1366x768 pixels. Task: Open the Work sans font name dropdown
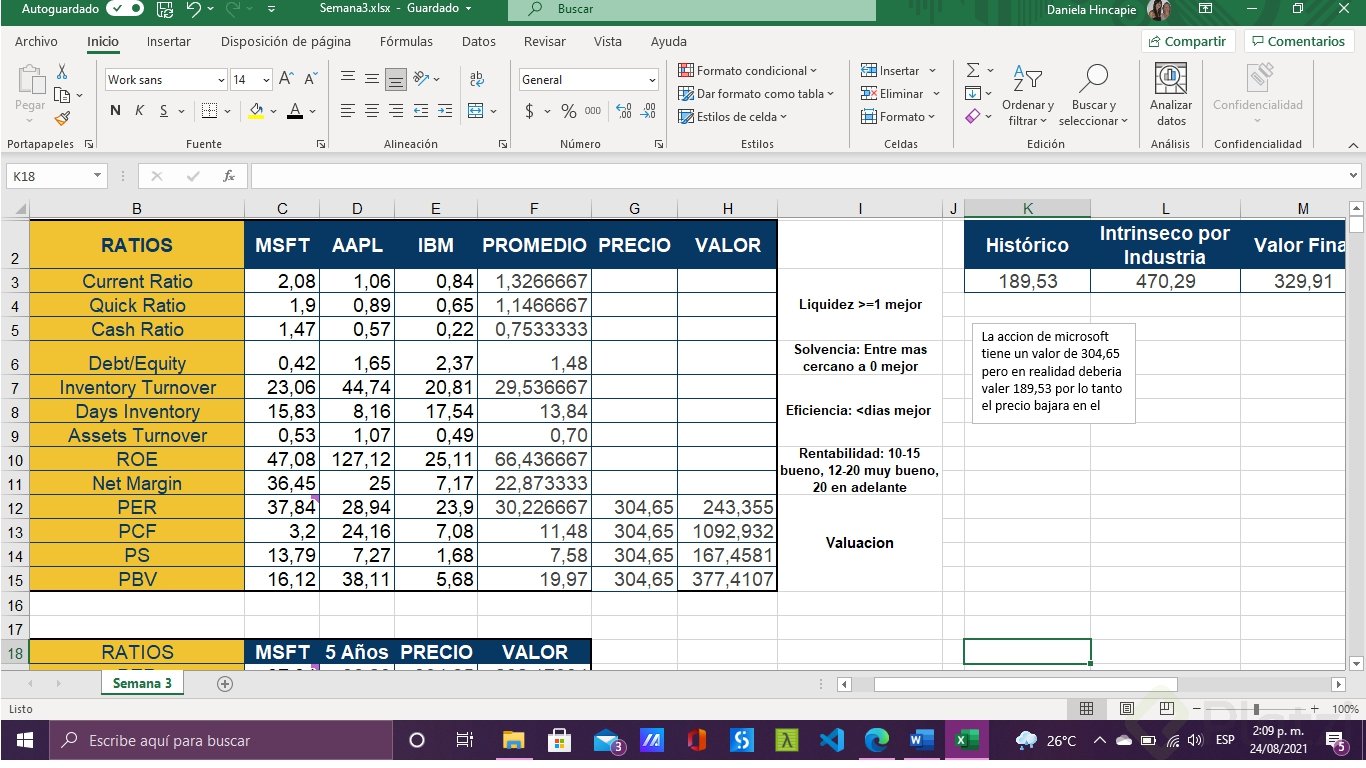(x=221, y=80)
